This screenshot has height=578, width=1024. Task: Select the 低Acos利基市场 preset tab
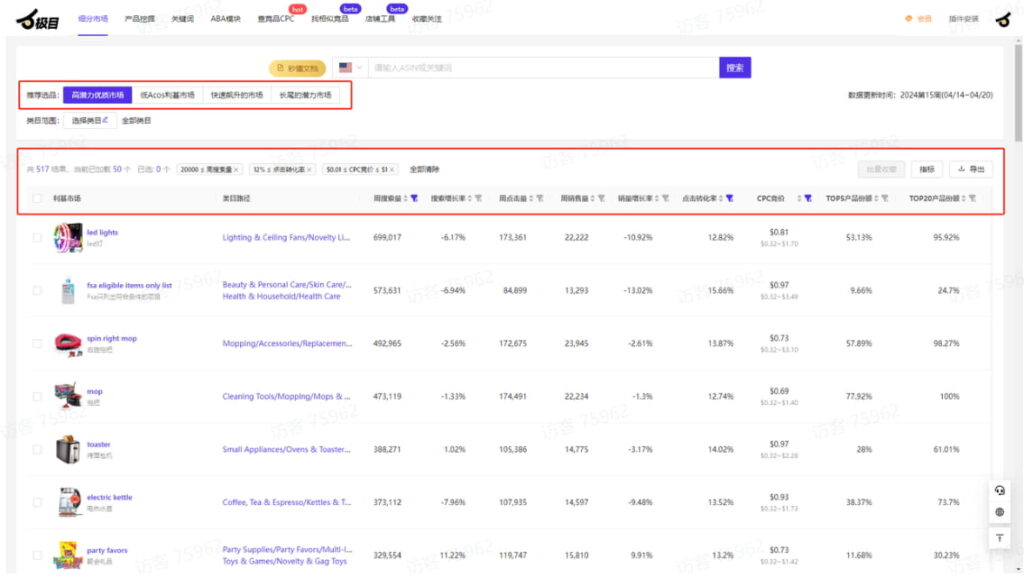click(x=167, y=96)
